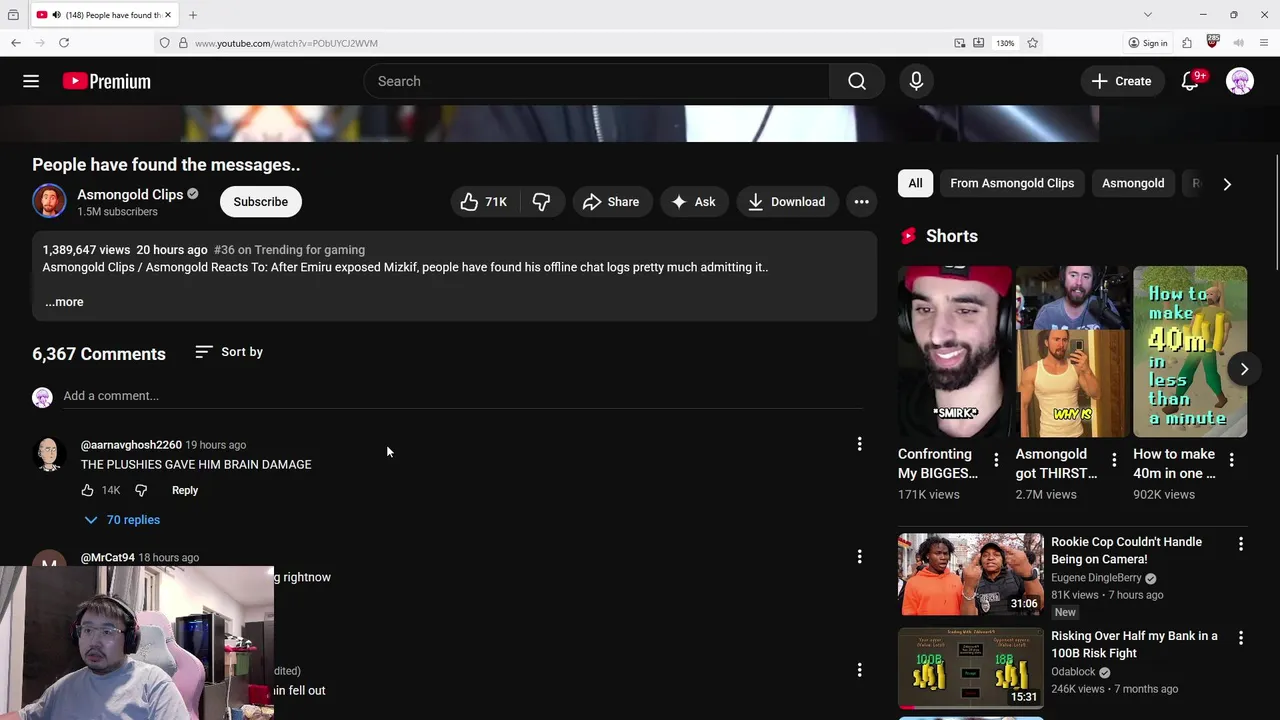Viewport: 1280px width, 720px height.
Task: Select the Asmongold chip
Action: (1133, 183)
